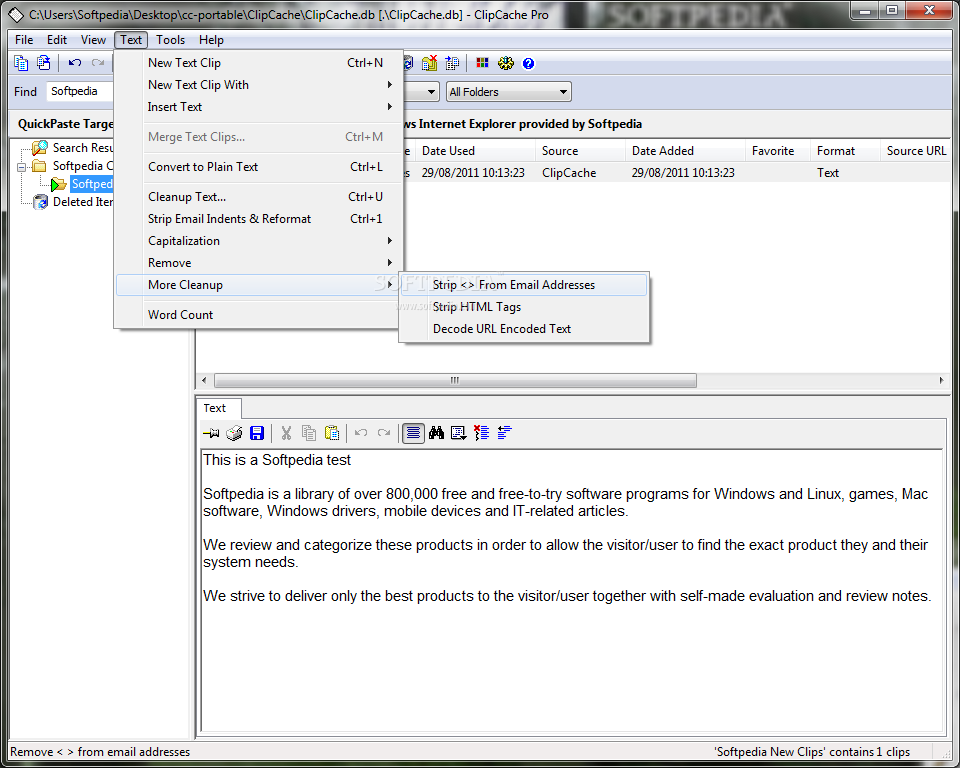
Task: Click the scissors cut icon in editor
Action: pyautogui.click(x=286, y=433)
